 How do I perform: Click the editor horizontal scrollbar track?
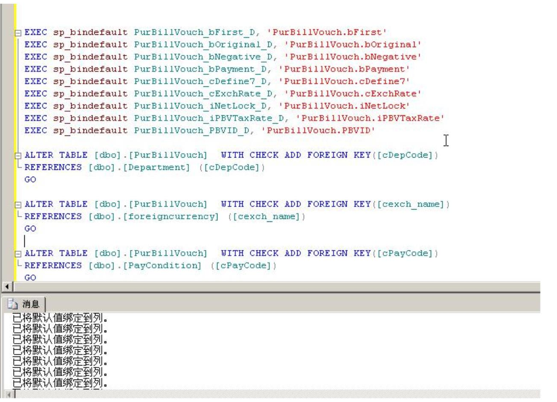click(276, 286)
